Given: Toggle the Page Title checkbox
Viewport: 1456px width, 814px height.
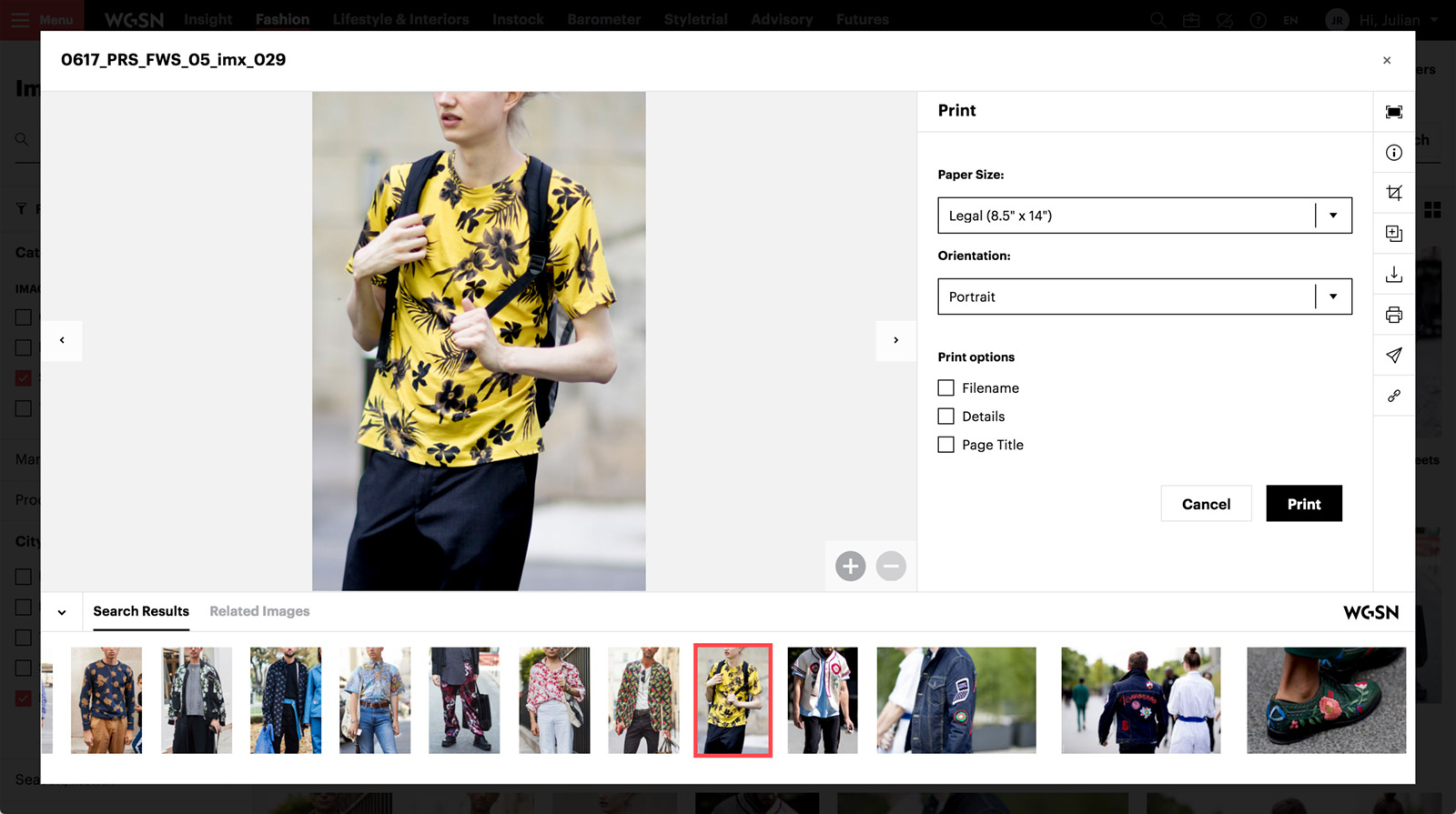Looking at the screenshot, I should [x=946, y=445].
